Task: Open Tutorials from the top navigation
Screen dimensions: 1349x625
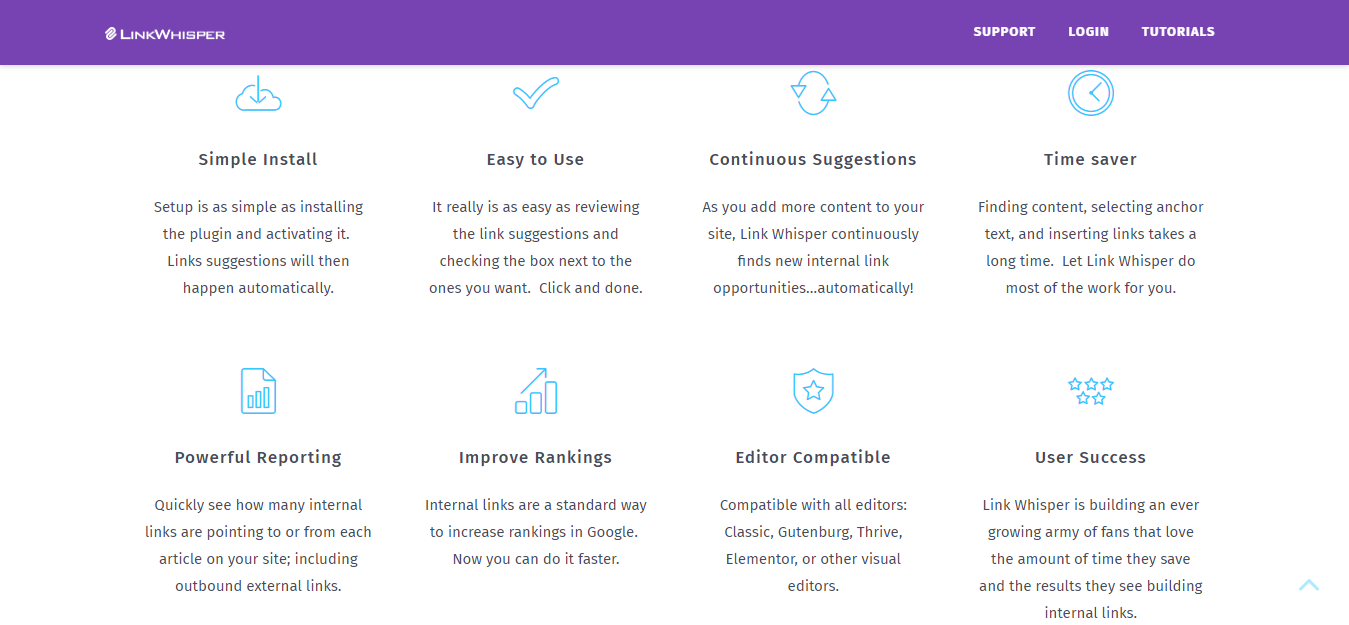Action: pos(1178,32)
